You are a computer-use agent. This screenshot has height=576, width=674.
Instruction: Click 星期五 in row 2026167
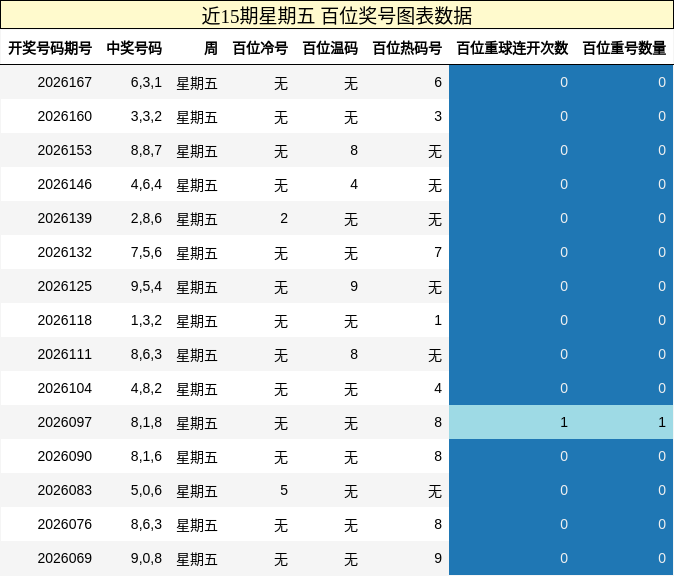tap(197, 83)
